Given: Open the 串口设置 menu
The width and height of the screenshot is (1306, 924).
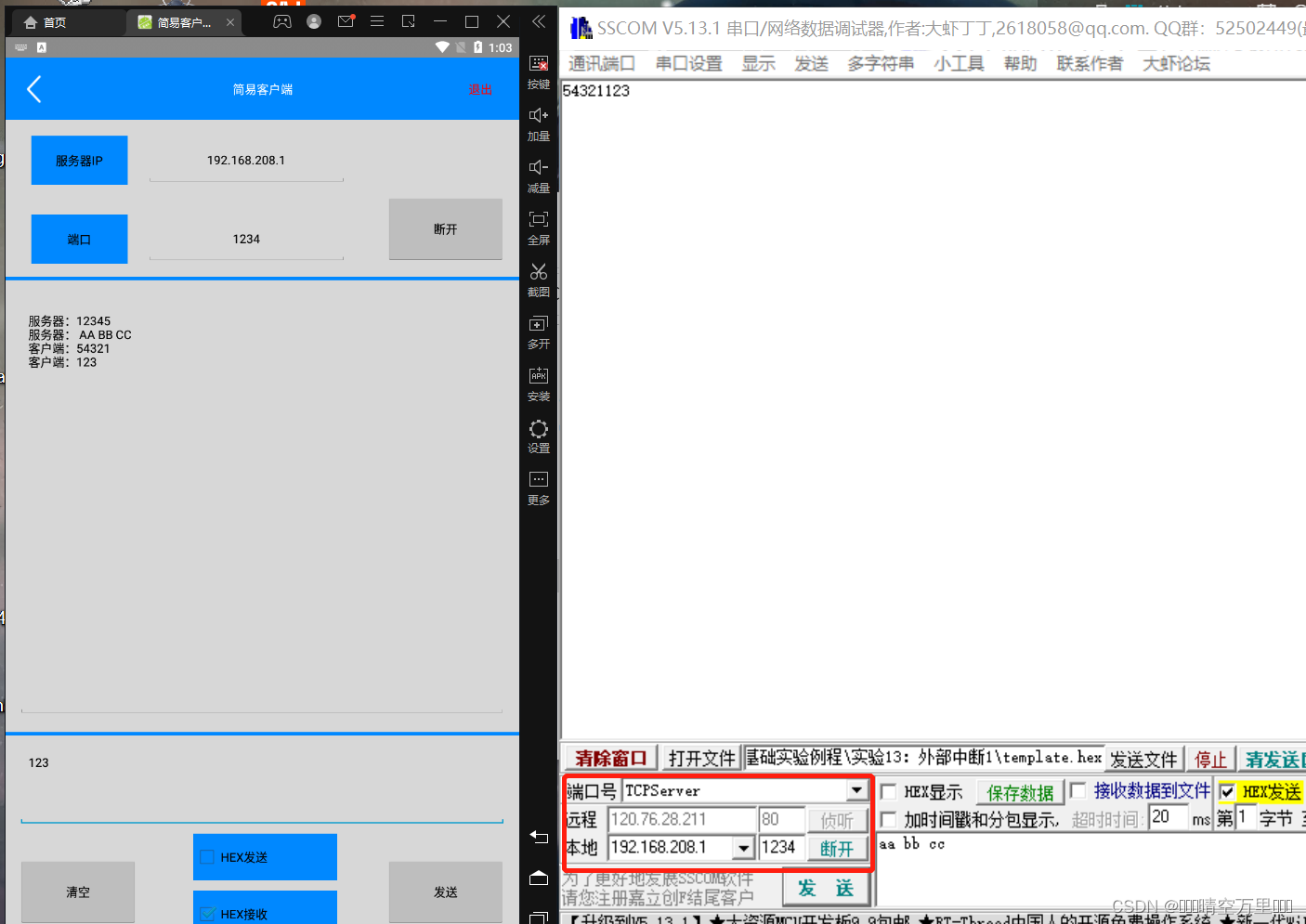Looking at the screenshot, I should coord(688,63).
